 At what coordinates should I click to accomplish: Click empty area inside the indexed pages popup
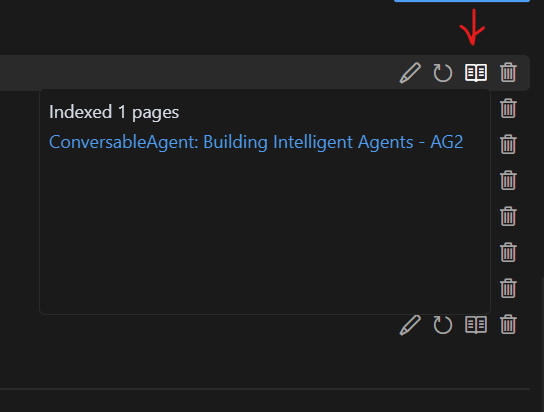[265, 232]
